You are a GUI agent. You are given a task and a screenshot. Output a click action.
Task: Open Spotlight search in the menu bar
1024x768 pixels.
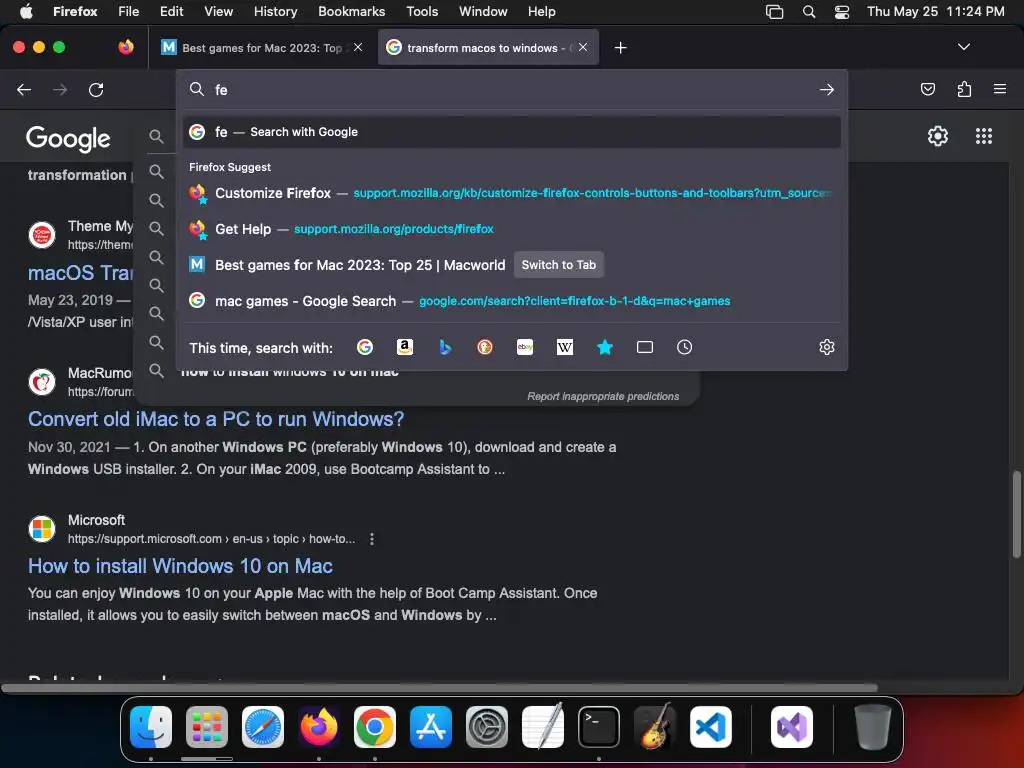pos(809,12)
